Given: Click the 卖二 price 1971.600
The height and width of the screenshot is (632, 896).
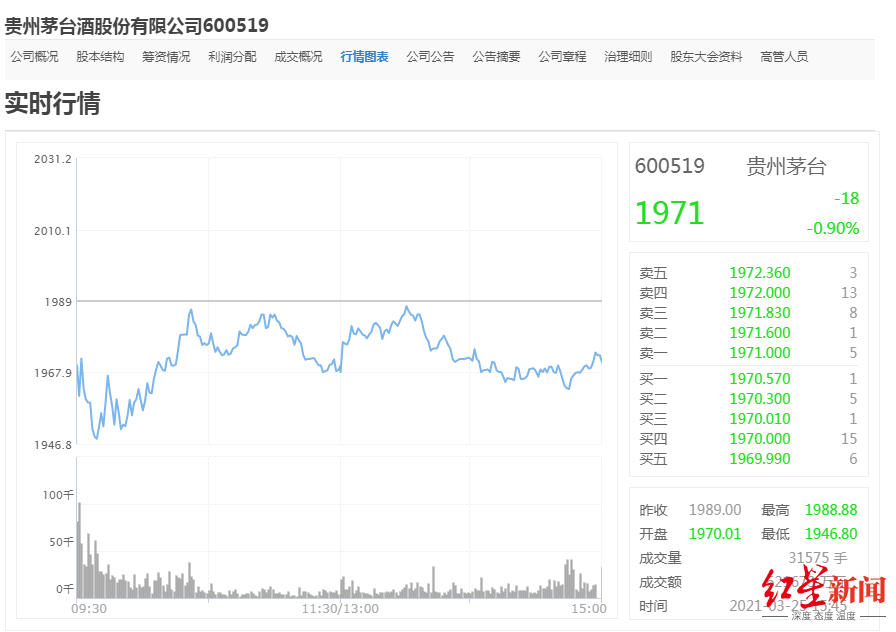Looking at the screenshot, I should (x=760, y=333).
